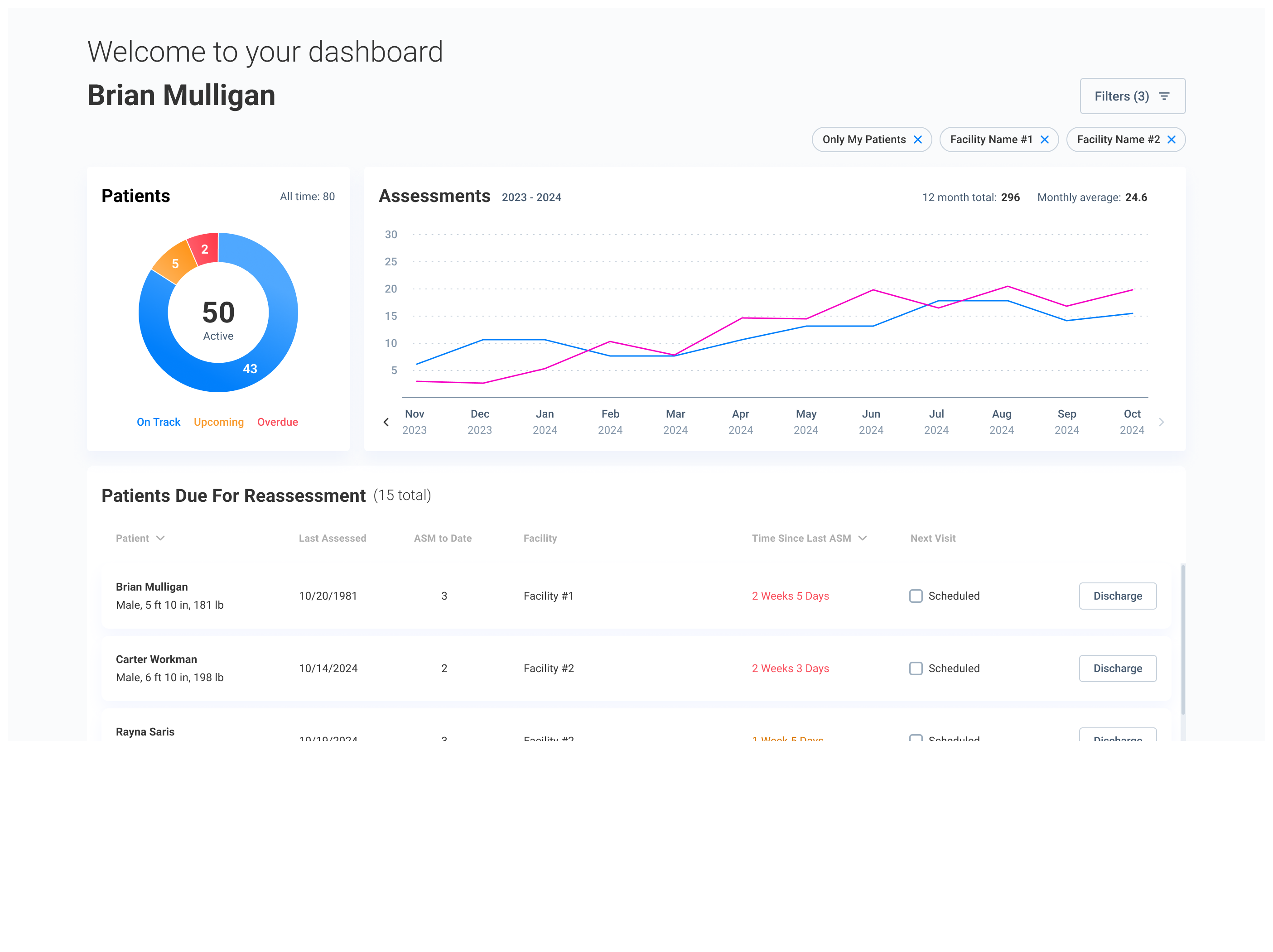Screen dimensions: 1273x952
Task: Select the orange Upcoming segment on the donut chart
Action: 175,263
